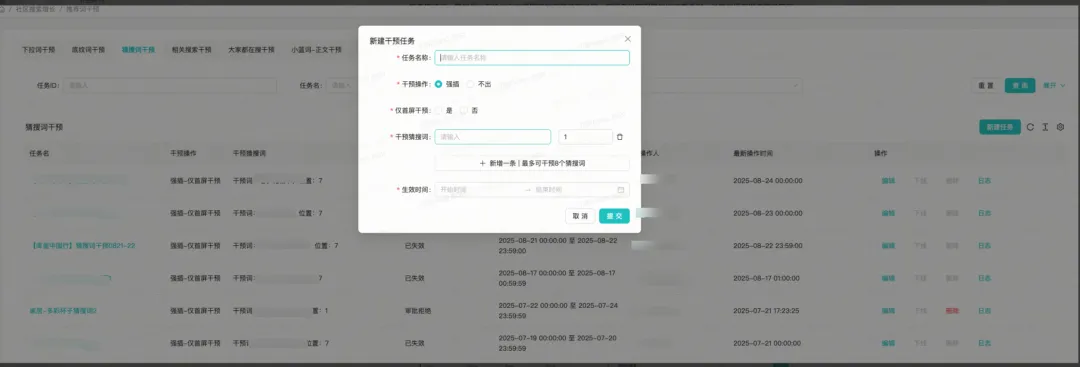Expand filters with 展开 chevron

point(1054,85)
